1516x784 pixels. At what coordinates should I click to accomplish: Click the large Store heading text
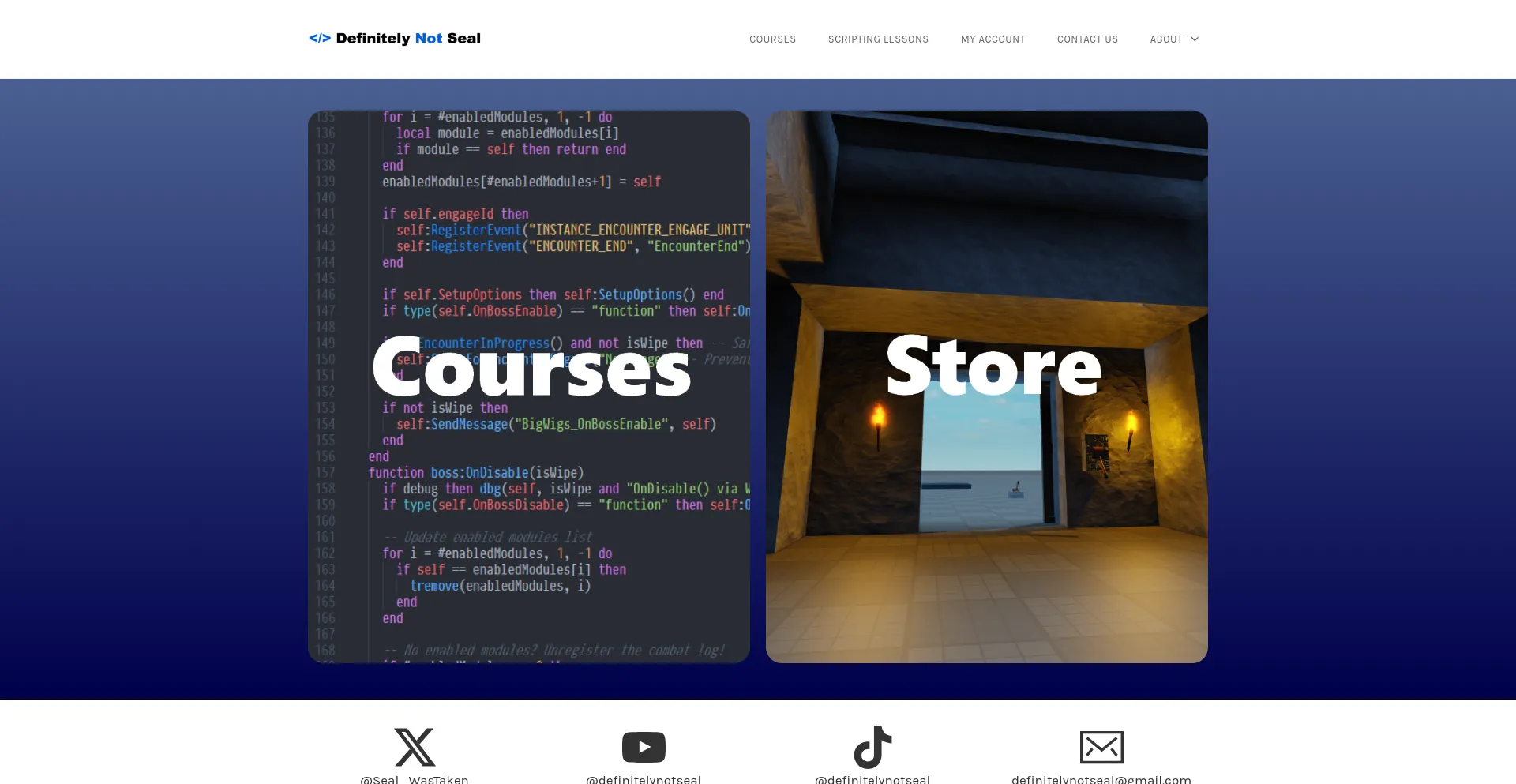click(x=993, y=366)
